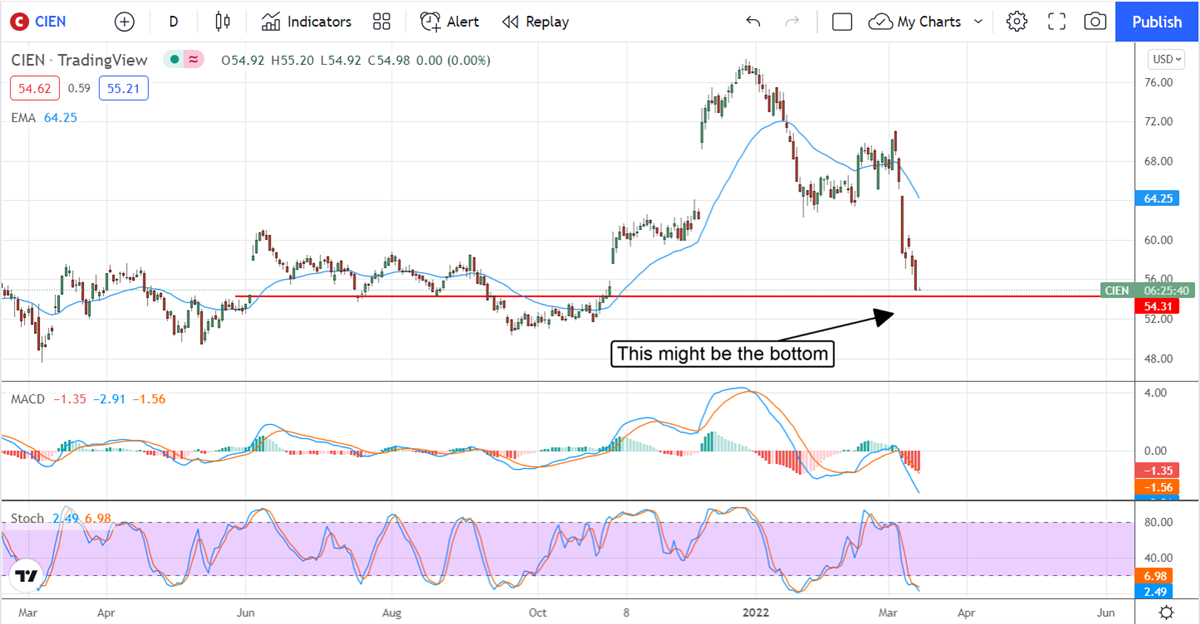Toggle the green market status indicator
This screenshot has height=624, width=1200.
[x=174, y=60]
